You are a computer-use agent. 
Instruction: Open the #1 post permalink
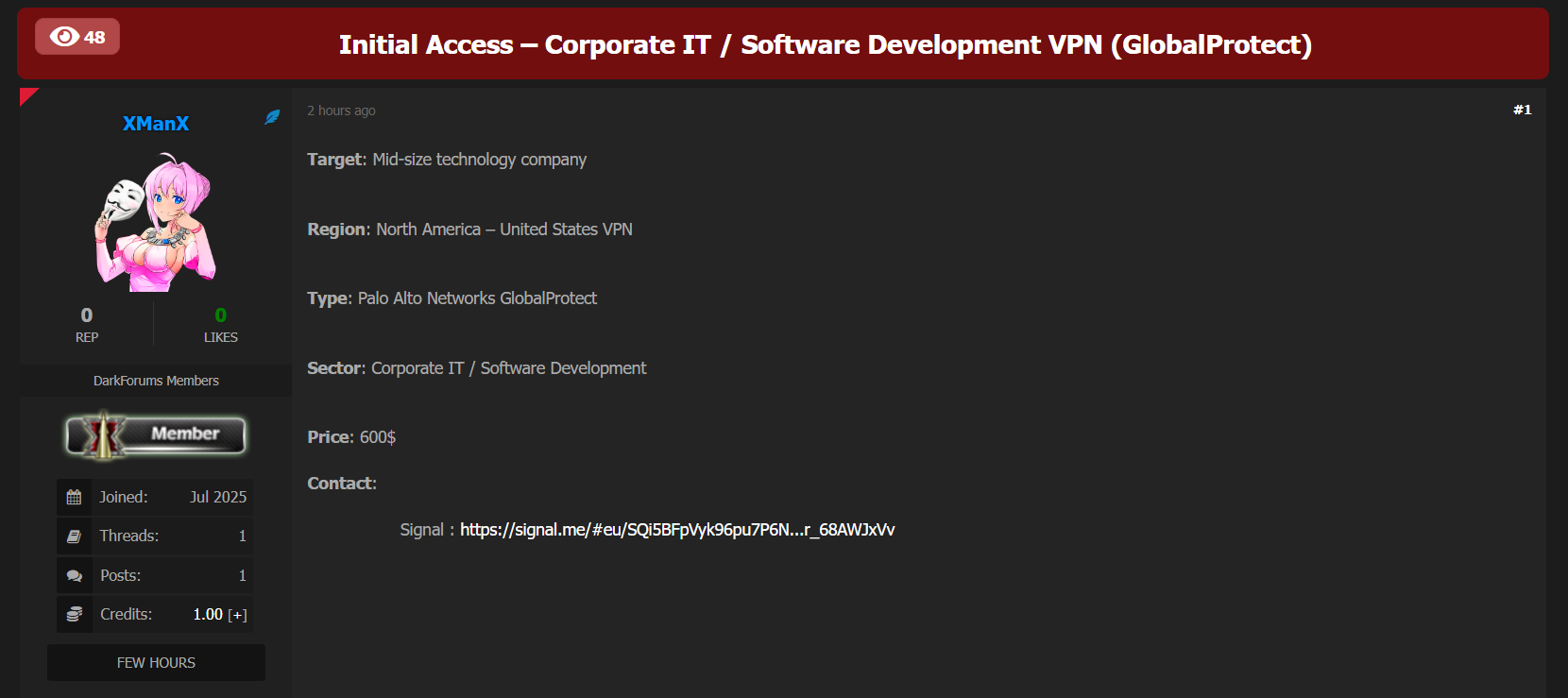coord(1522,110)
